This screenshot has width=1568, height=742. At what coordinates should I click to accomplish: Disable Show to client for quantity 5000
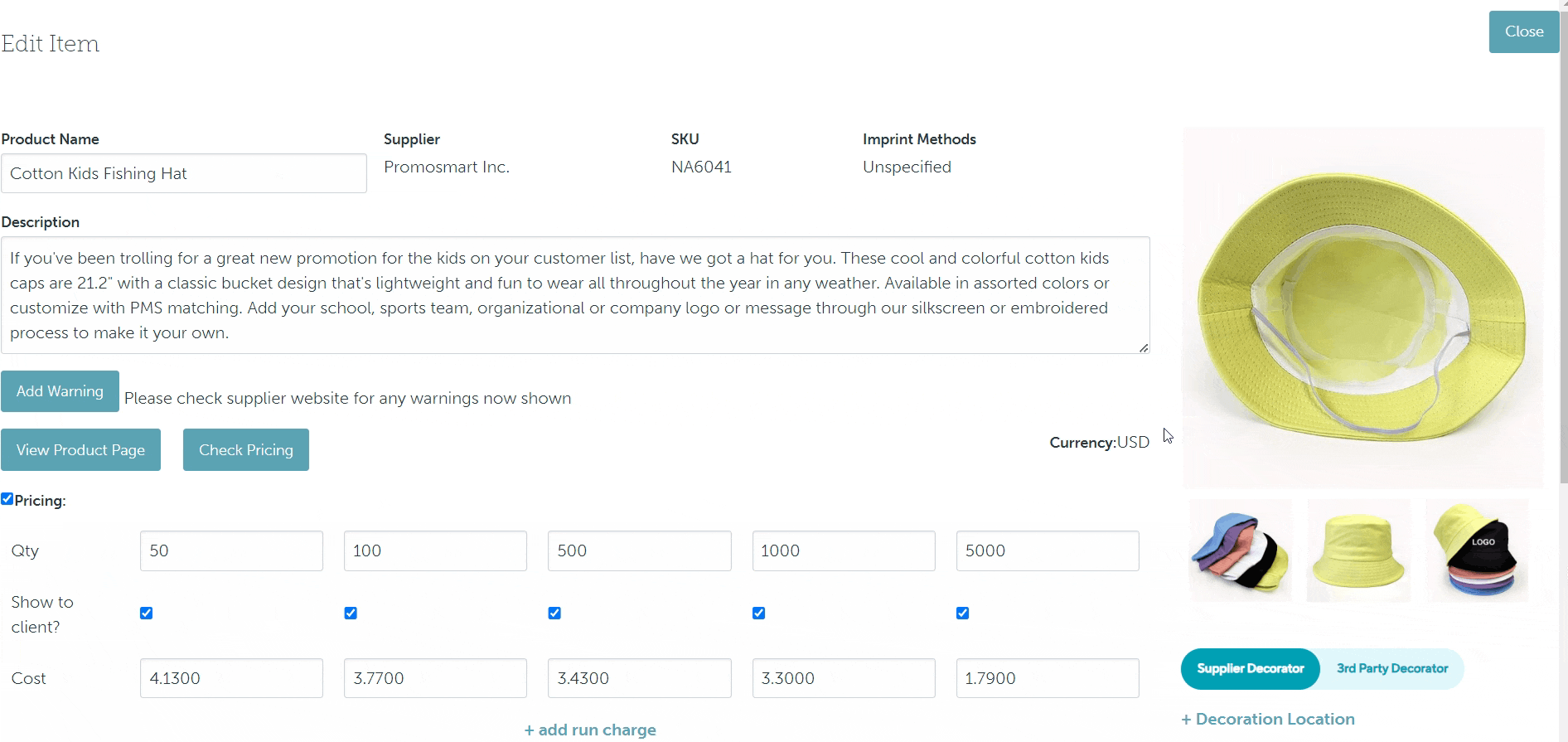pyautogui.click(x=962, y=613)
